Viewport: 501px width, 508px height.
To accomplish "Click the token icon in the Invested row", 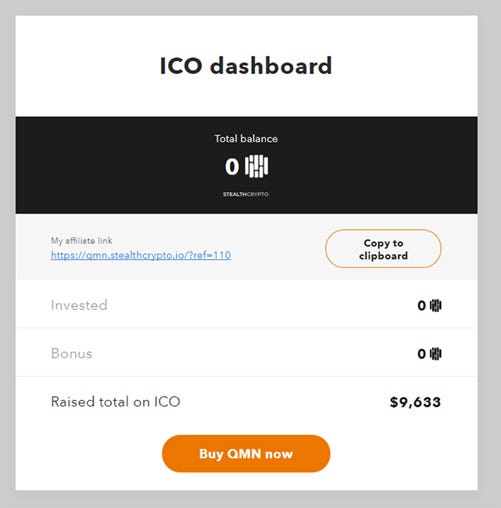I will [x=436, y=305].
